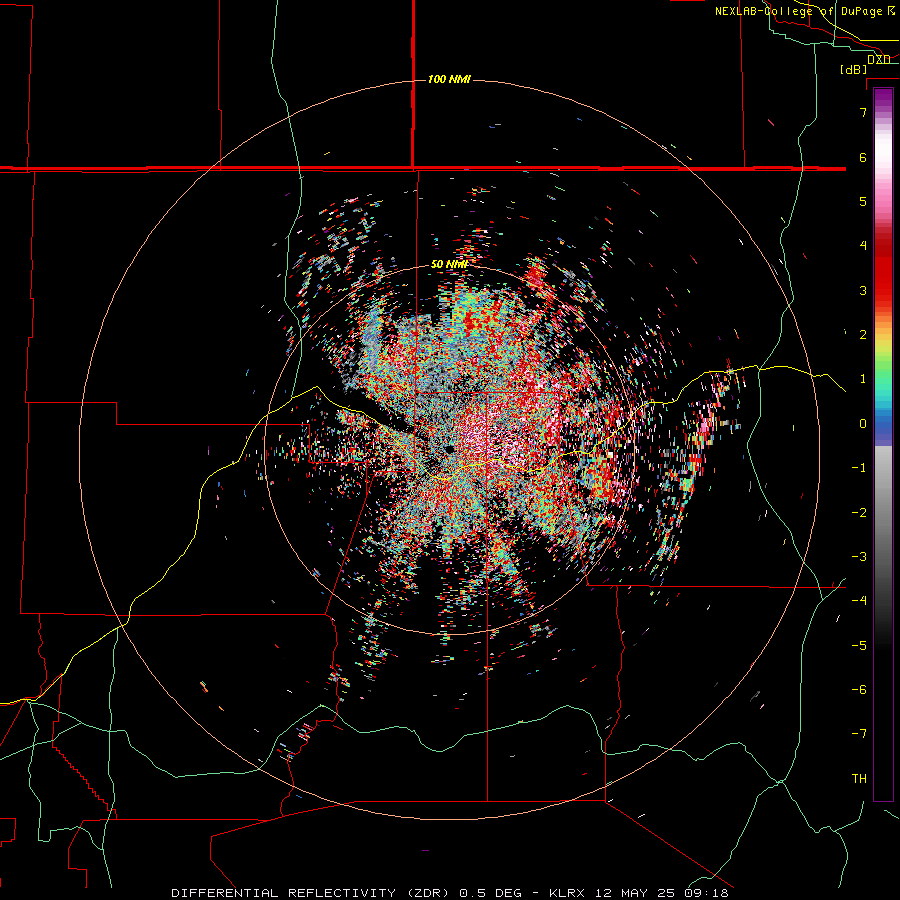Click the ZDR color scale bar

(x=883, y=444)
